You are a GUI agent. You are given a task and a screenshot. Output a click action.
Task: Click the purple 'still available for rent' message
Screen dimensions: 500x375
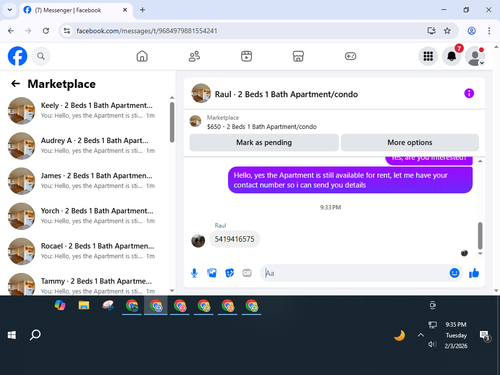(x=350, y=180)
